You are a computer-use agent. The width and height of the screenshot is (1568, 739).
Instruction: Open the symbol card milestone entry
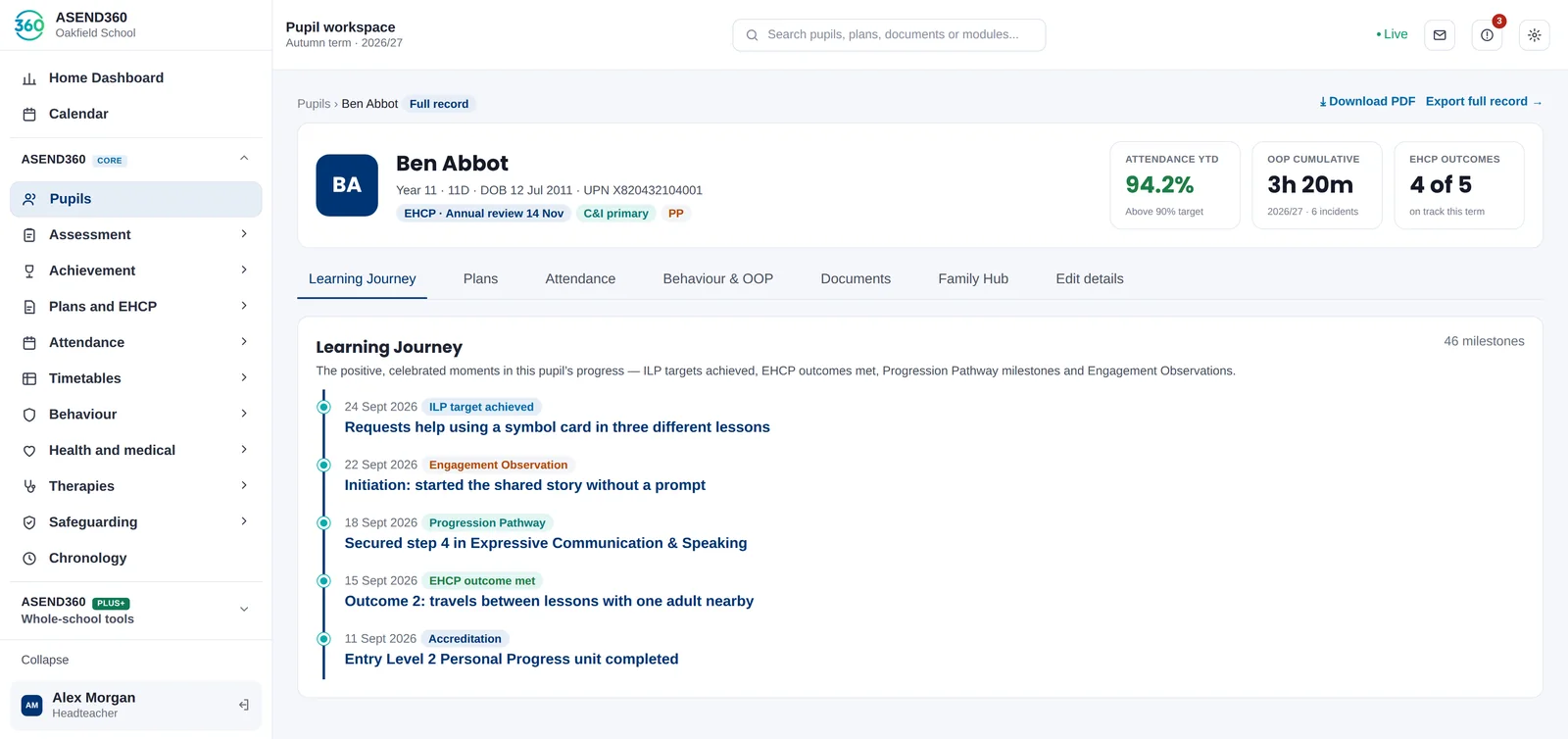click(x=557, y=427)
